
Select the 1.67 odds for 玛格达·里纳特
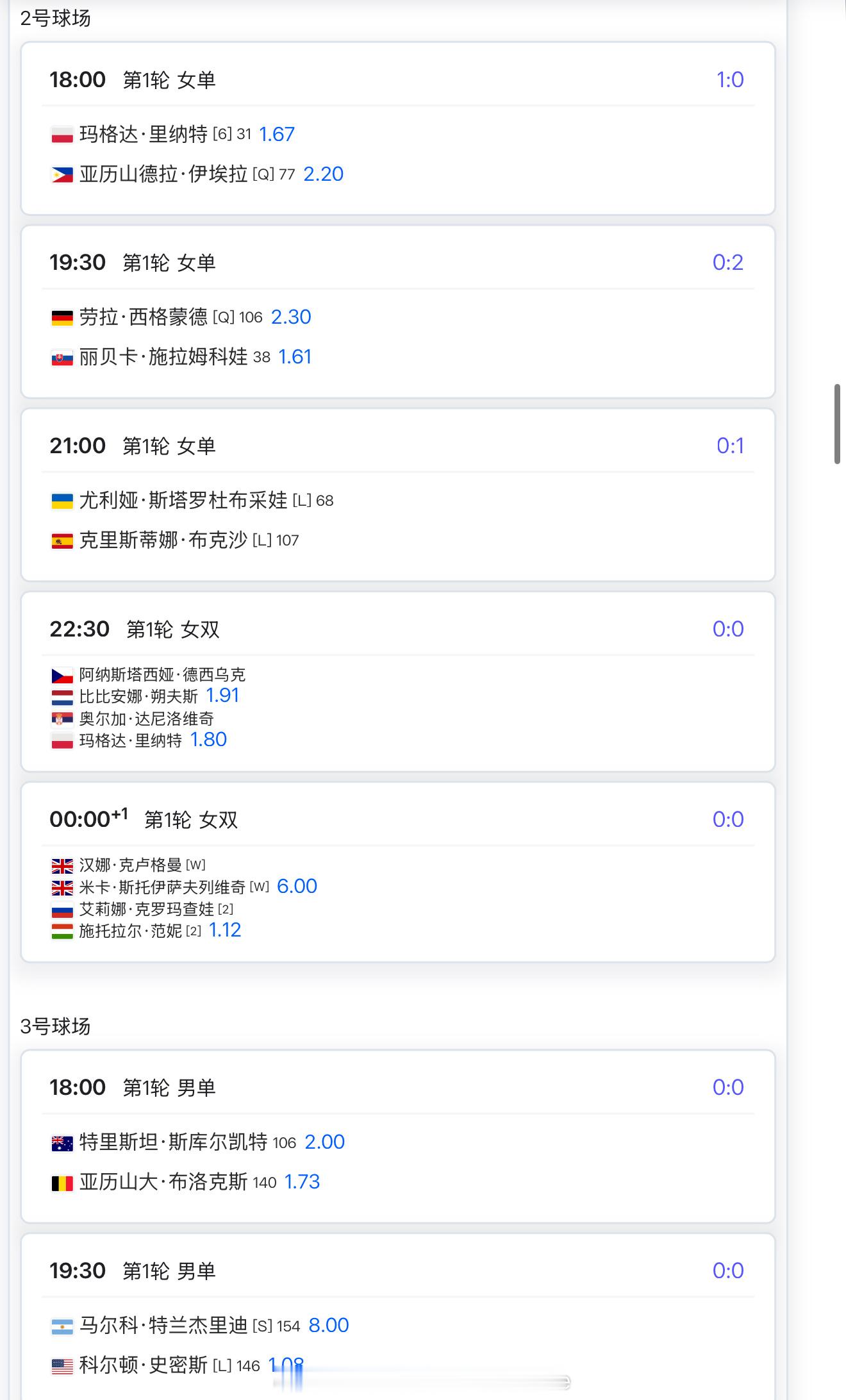pyautogui.click(x=276, y=135)
